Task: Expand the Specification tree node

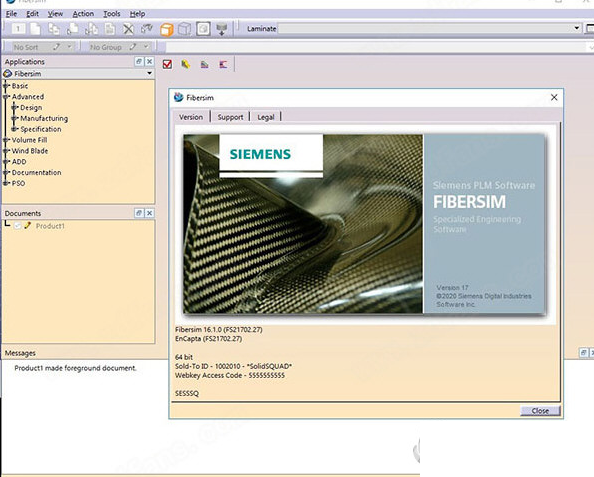Action: click(x=14, y=129)
